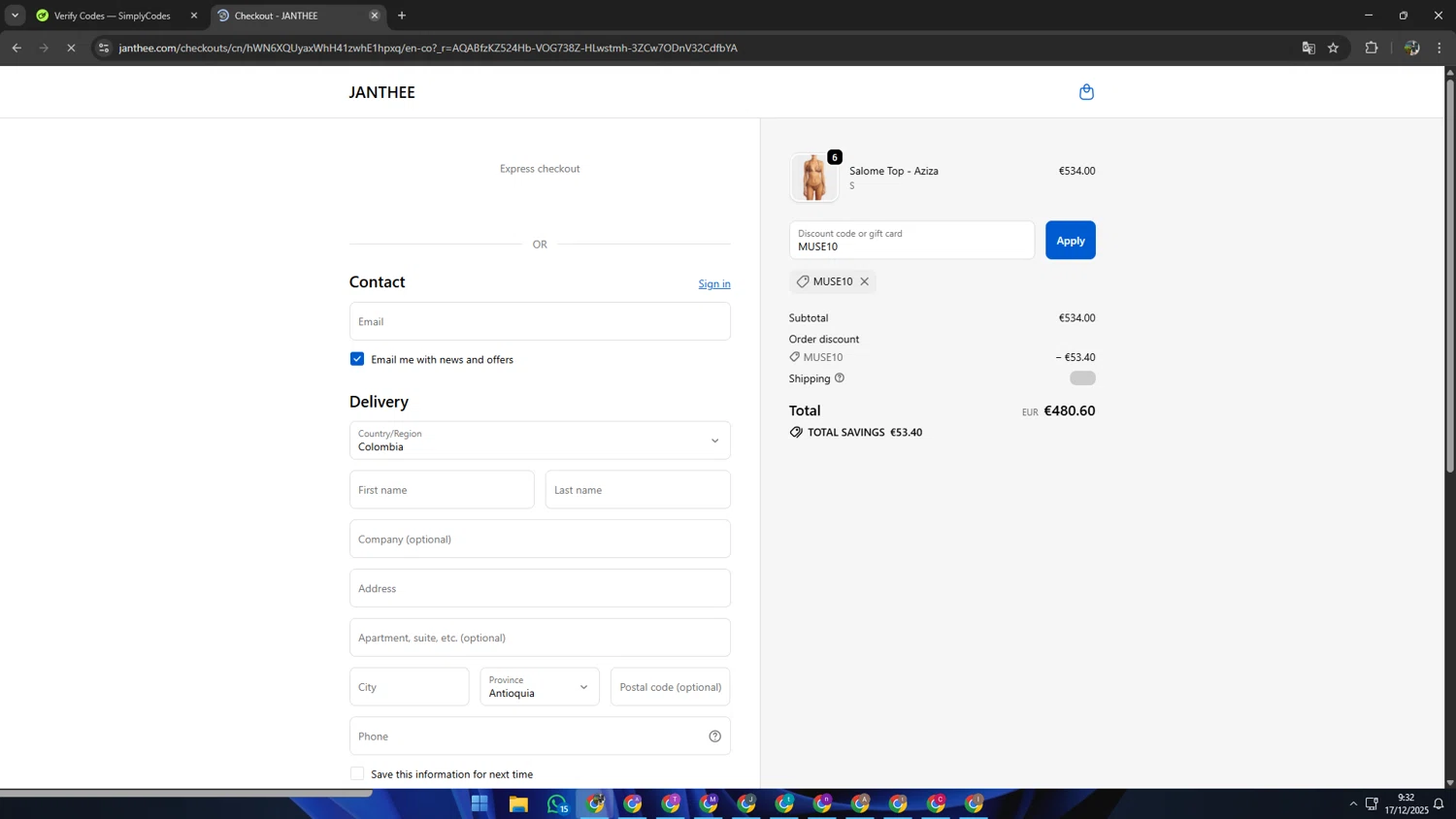This screenshot has height=819, width=1456.
Task: Open the Province dropdown showing Antioquia
Action: pyautogui.click(x=540, y=687)
